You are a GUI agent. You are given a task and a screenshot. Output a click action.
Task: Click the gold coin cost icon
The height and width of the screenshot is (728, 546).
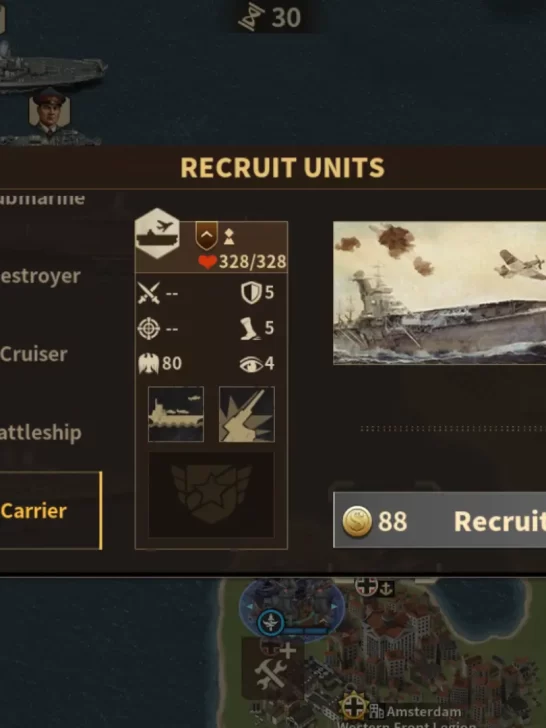[357, 521]
